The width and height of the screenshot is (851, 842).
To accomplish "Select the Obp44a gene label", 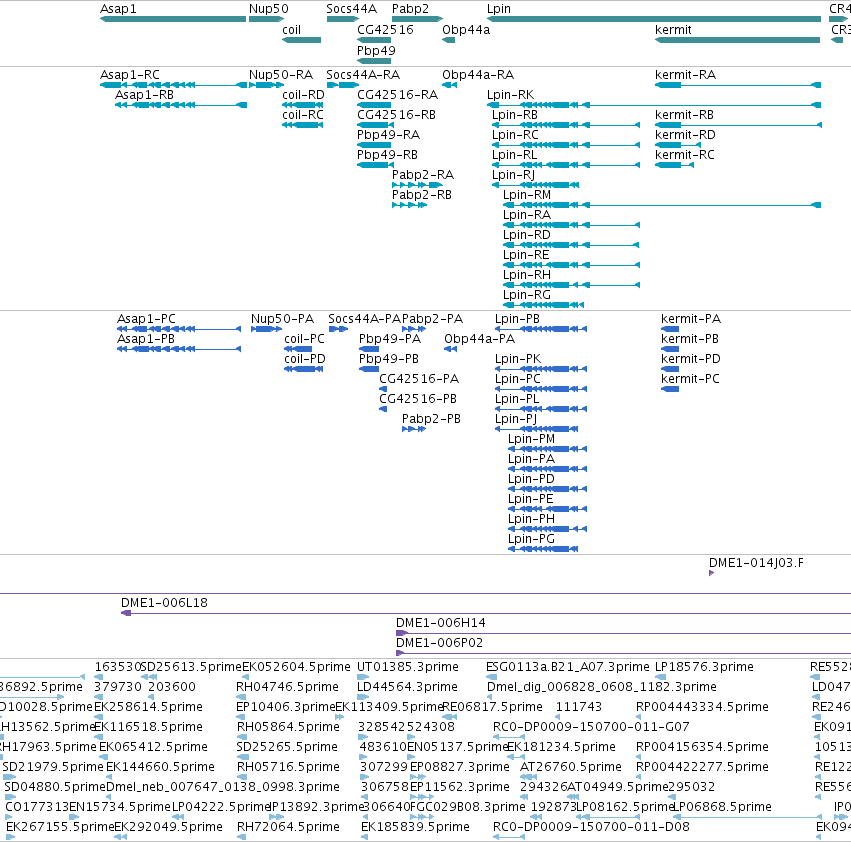I will (x=466, y=30).
